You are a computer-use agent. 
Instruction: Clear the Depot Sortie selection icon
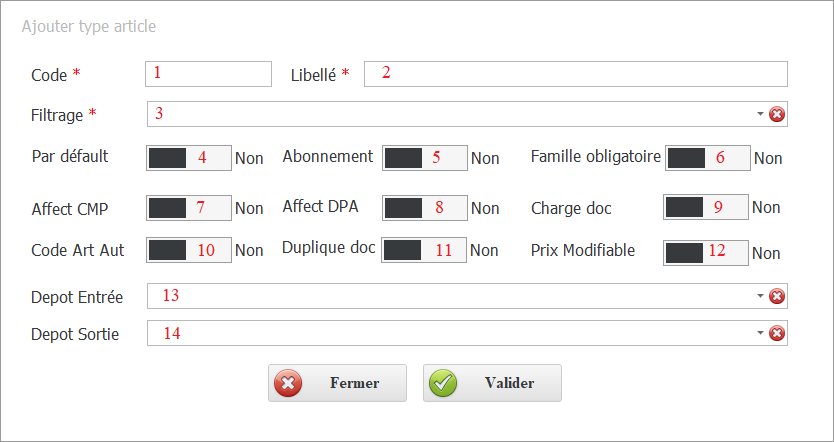point(777,333)
